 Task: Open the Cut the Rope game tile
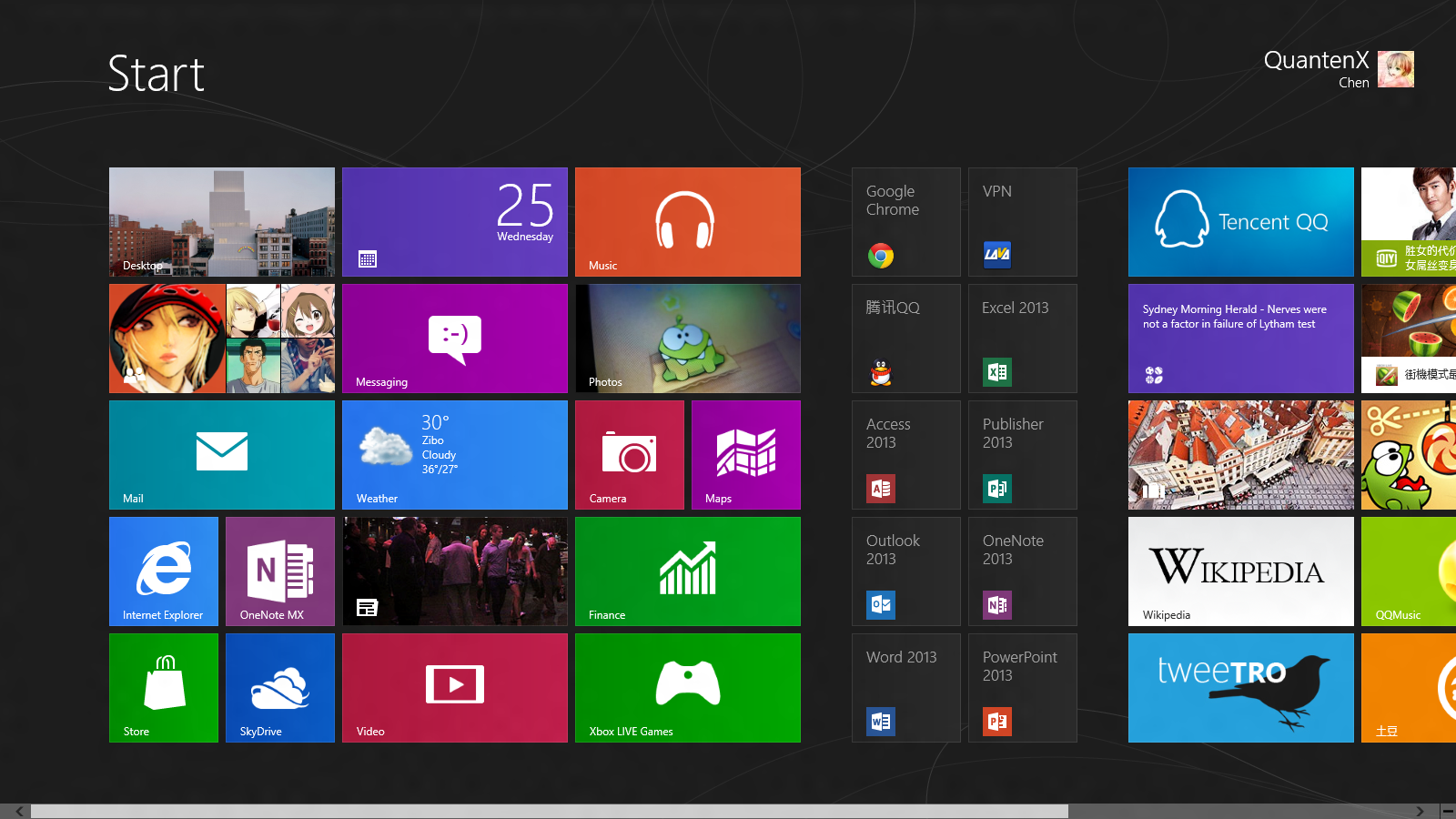pos(1409,455)
